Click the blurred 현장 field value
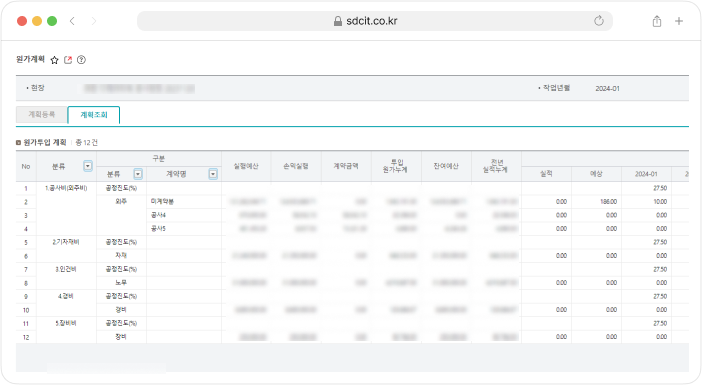This screenshot has height=385, width=702. 139,89
